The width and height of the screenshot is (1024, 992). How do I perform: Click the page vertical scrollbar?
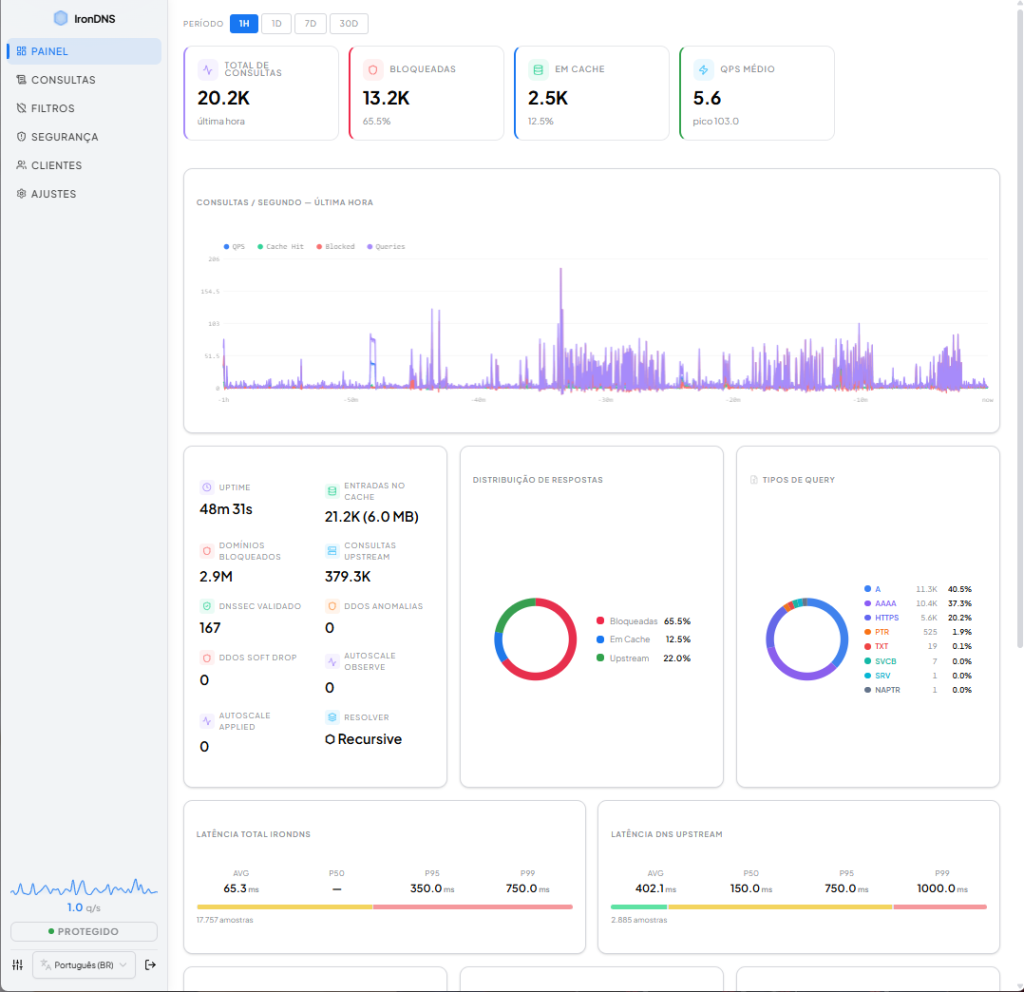[1019, 300]
